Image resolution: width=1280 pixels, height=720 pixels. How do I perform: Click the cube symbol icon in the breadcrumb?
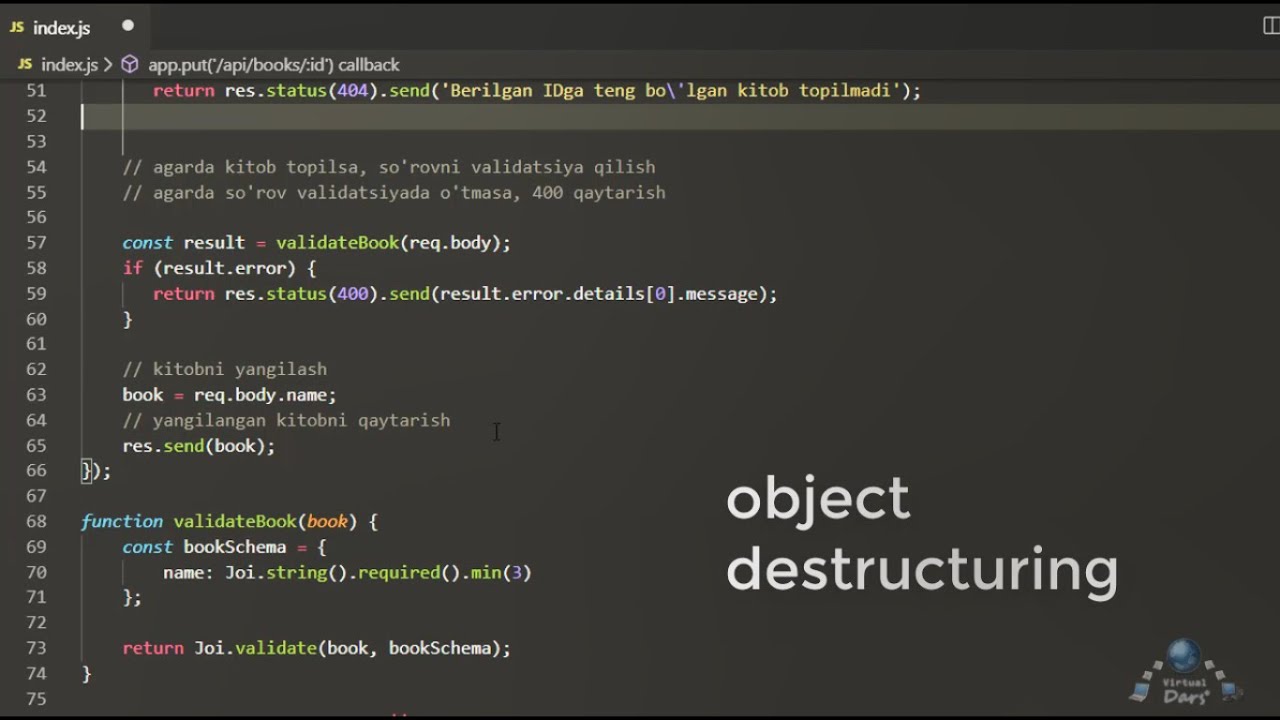pyautogui.click(x=130, y=64)
